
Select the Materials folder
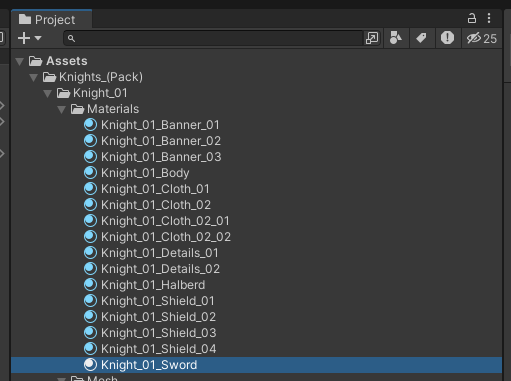[x=113, y=109]
